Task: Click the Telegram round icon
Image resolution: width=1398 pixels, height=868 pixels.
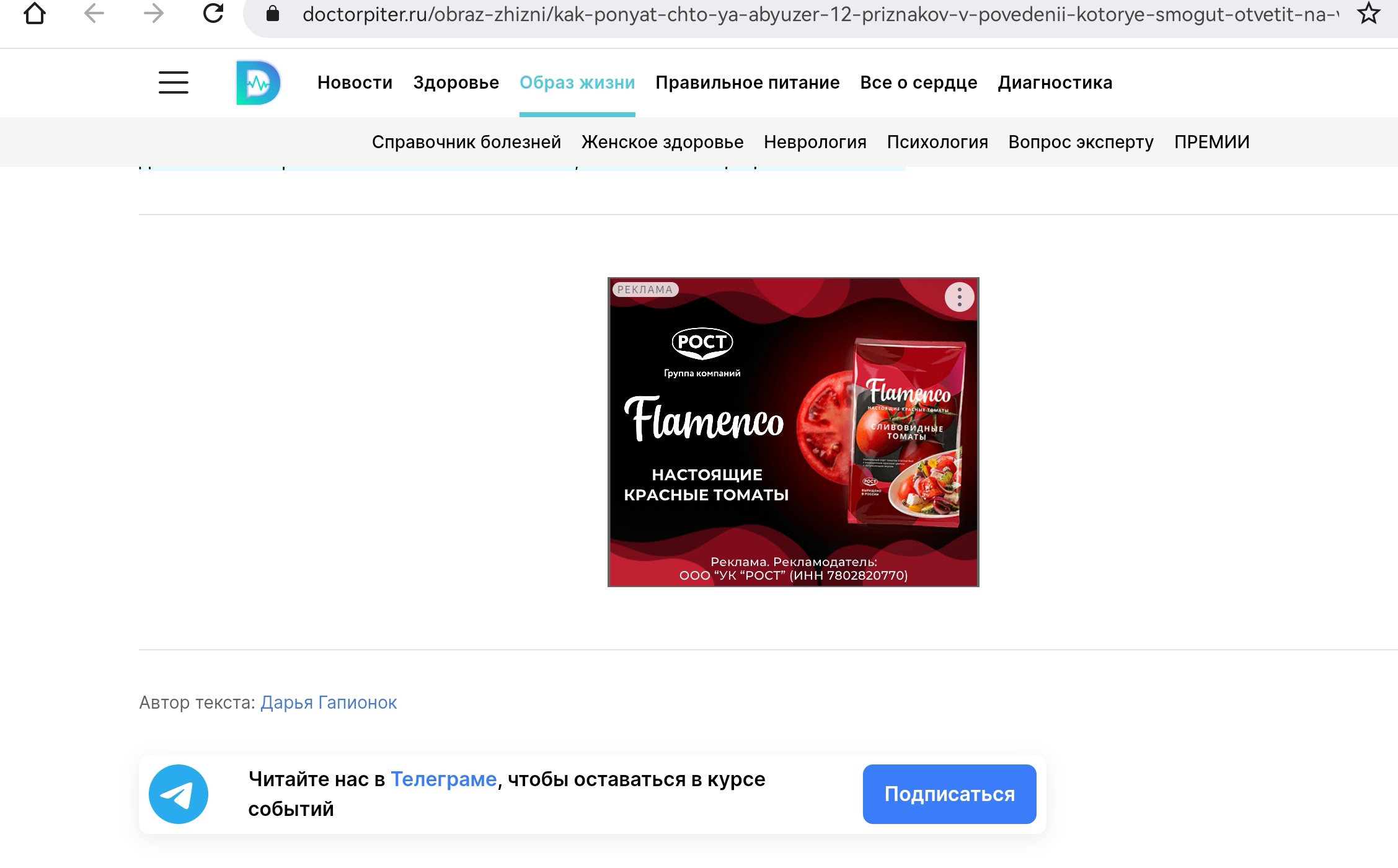Action: point(179,794)
